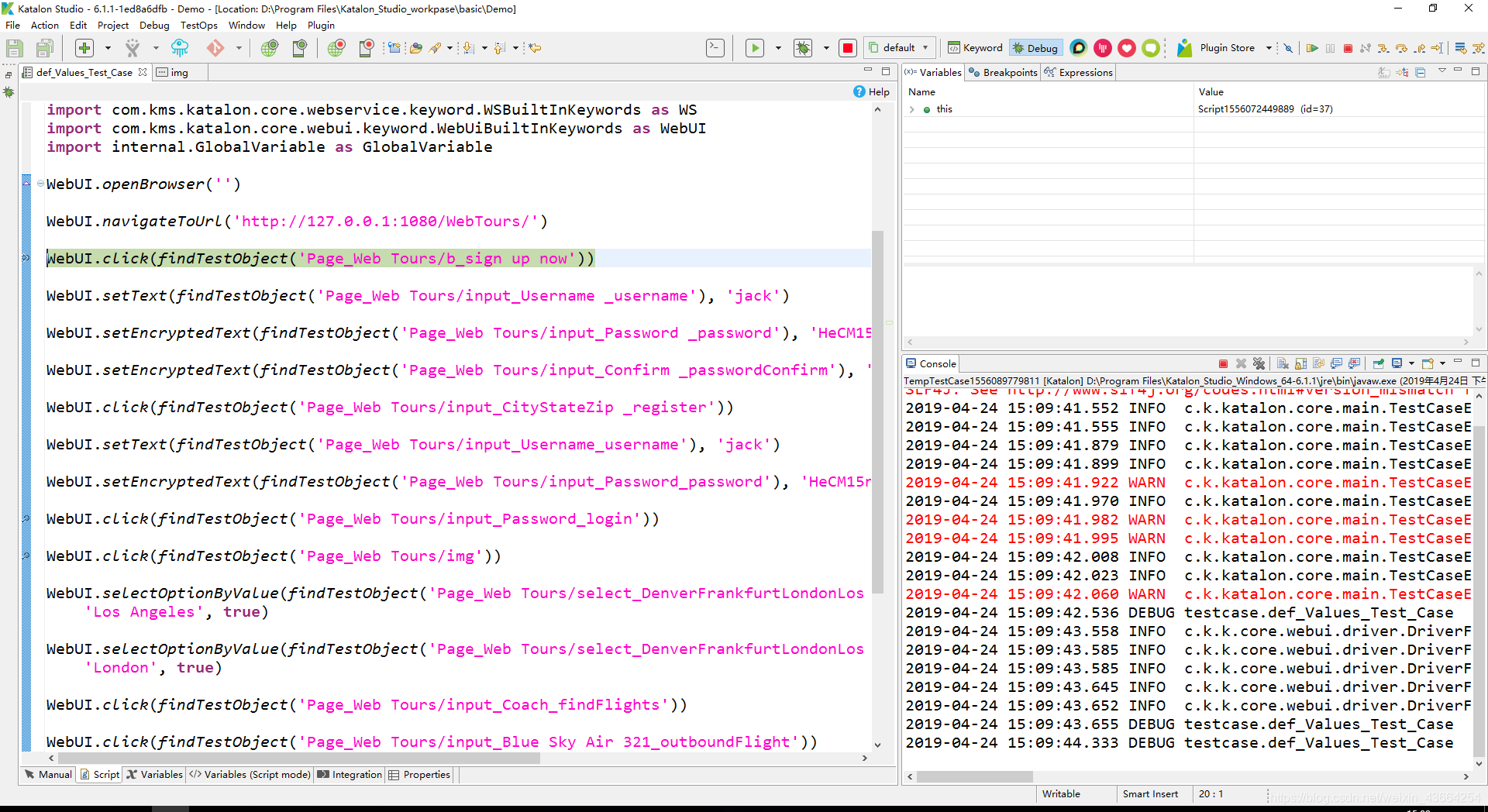Open the Katalon Help link
The image size is (1488, 812).
(871, 91)
